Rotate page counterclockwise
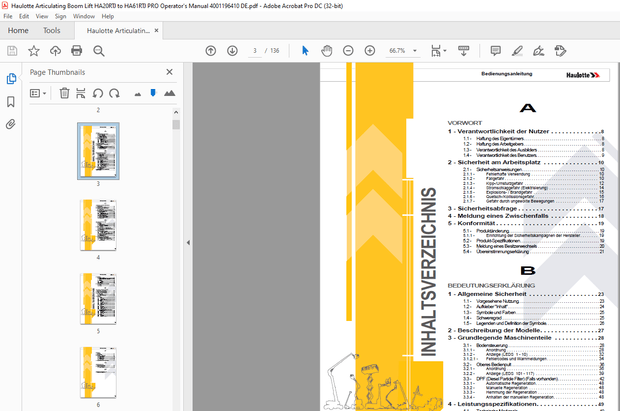620x411 pixels. pyautogui.click(x=98, y=93)
